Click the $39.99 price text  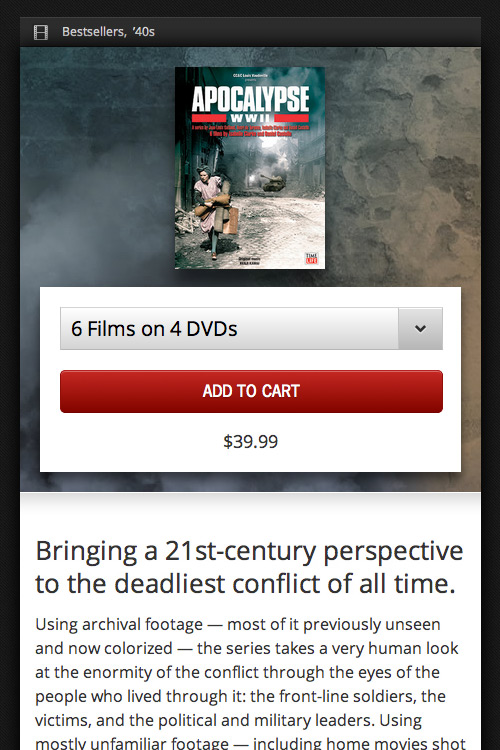(x=251, y=441)
